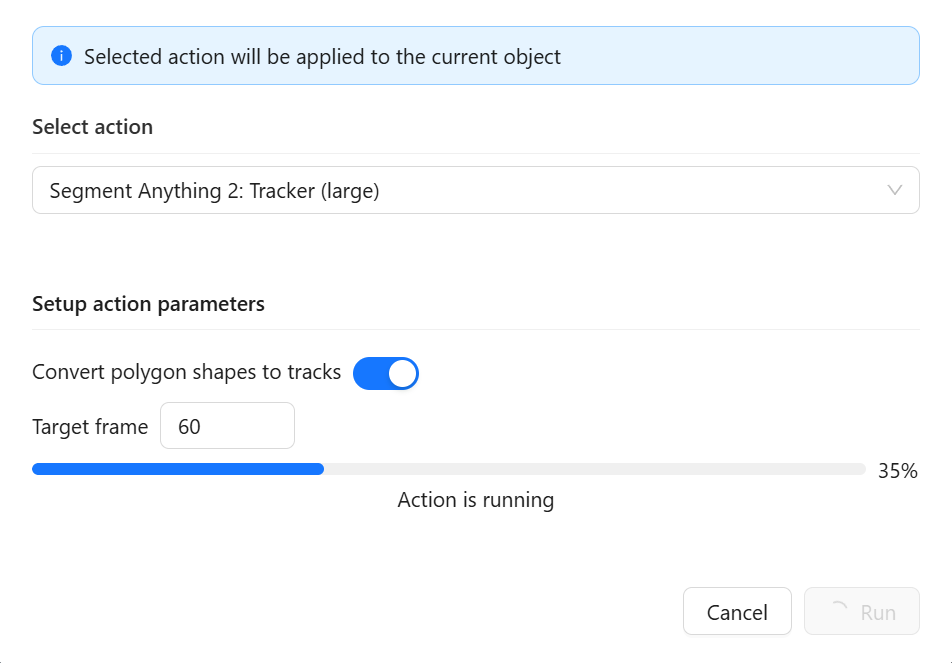Click the "Selected action will be applied" banner message

(322, 56)
